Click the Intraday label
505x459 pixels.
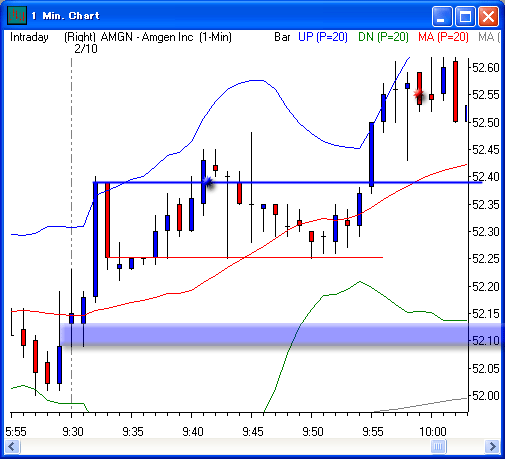click(x=29, y=37)
